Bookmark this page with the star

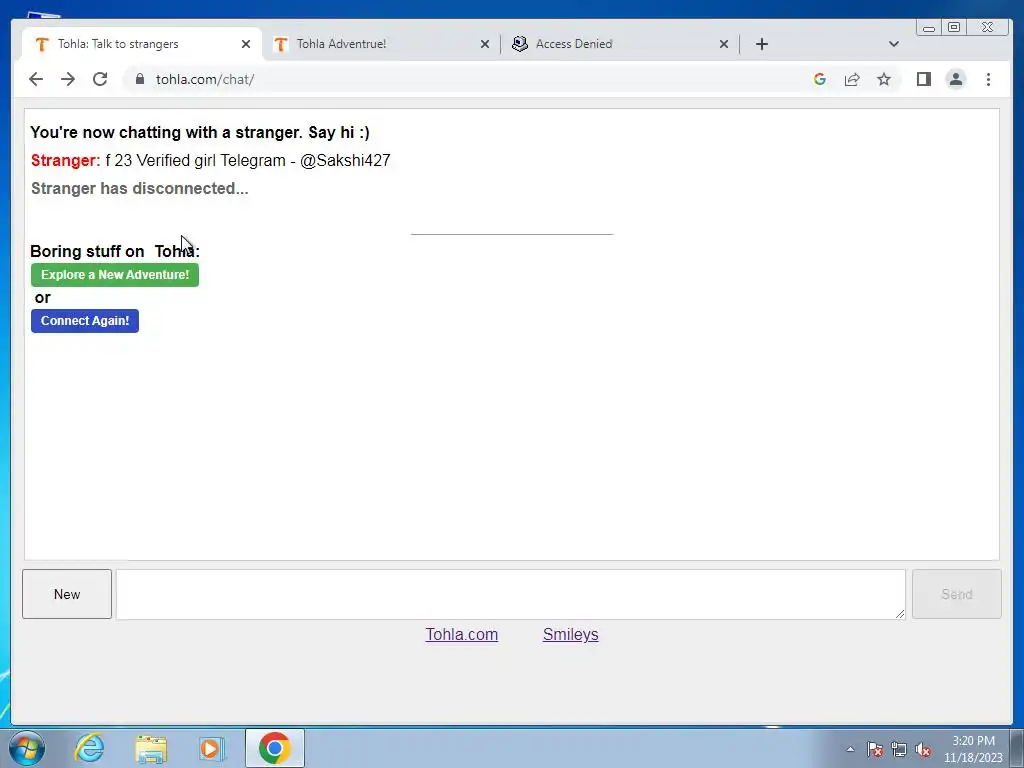pyautogui.click(x=884, y=79)
